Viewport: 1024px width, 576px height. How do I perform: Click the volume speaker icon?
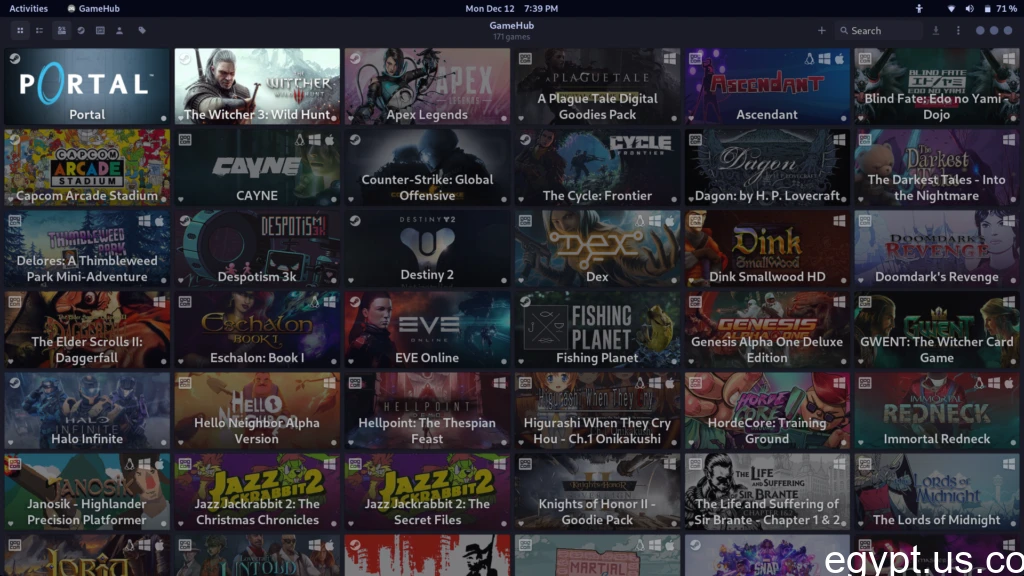pyautogui.click(x=969, y=8)
